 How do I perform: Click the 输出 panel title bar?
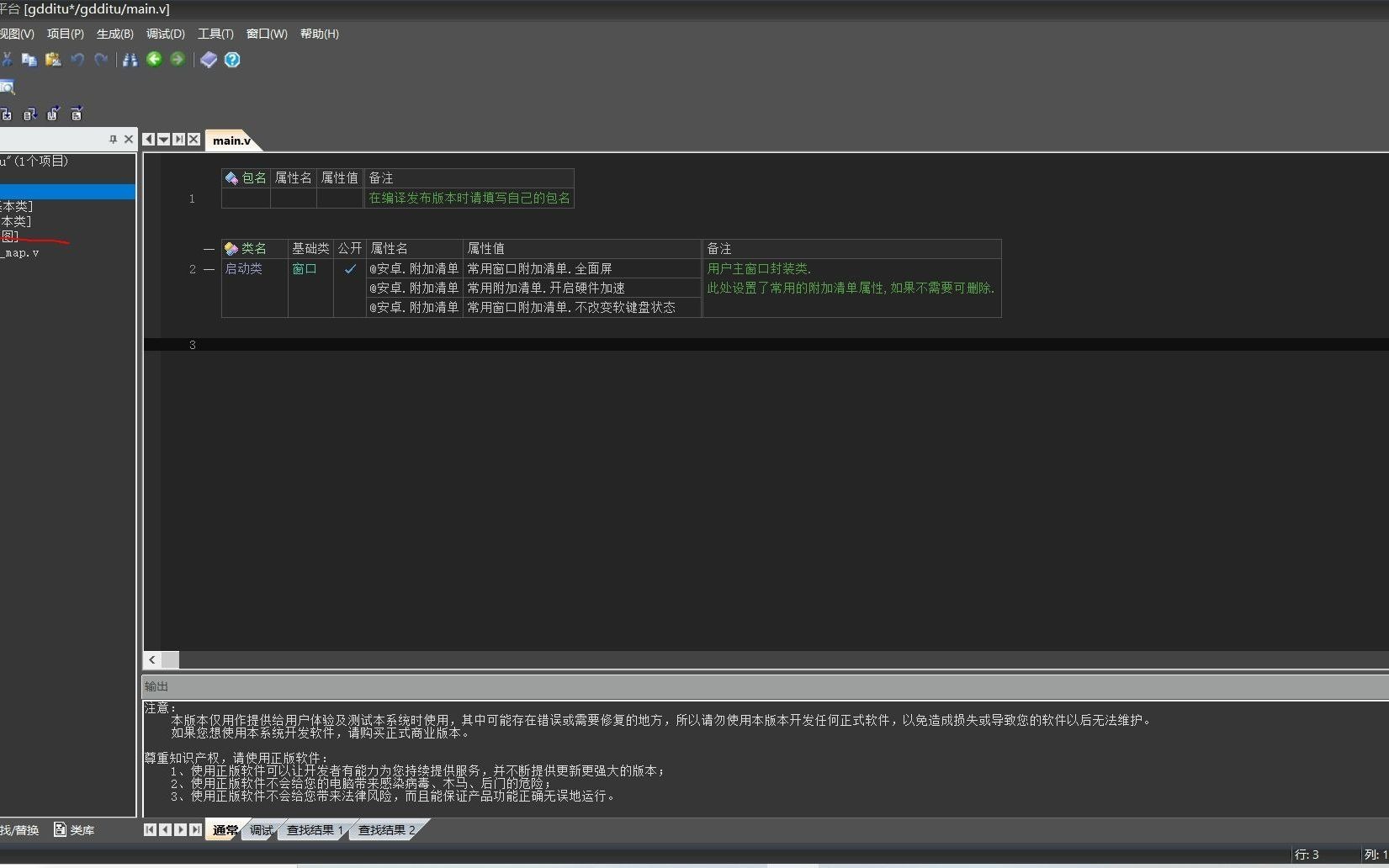766,686
